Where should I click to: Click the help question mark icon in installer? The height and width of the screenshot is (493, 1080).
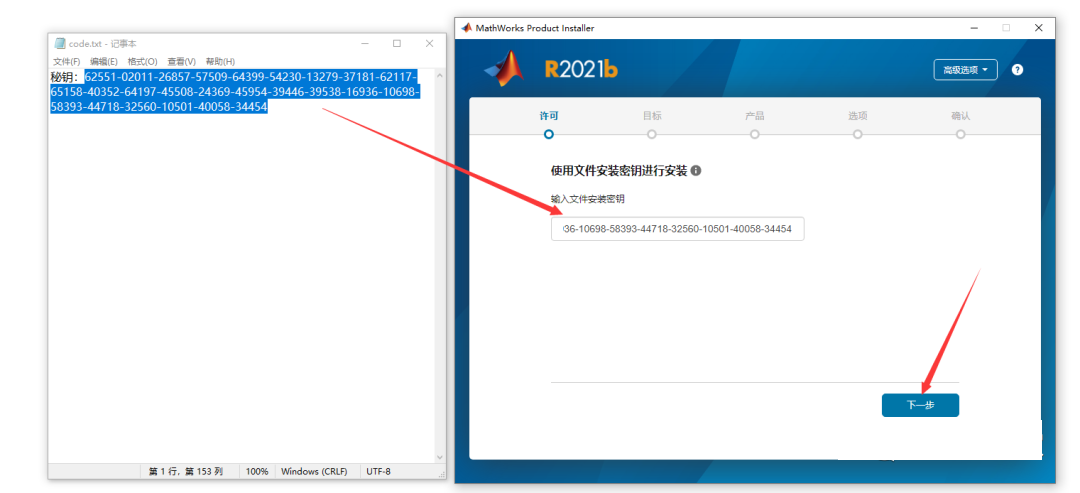point(1017,70)
